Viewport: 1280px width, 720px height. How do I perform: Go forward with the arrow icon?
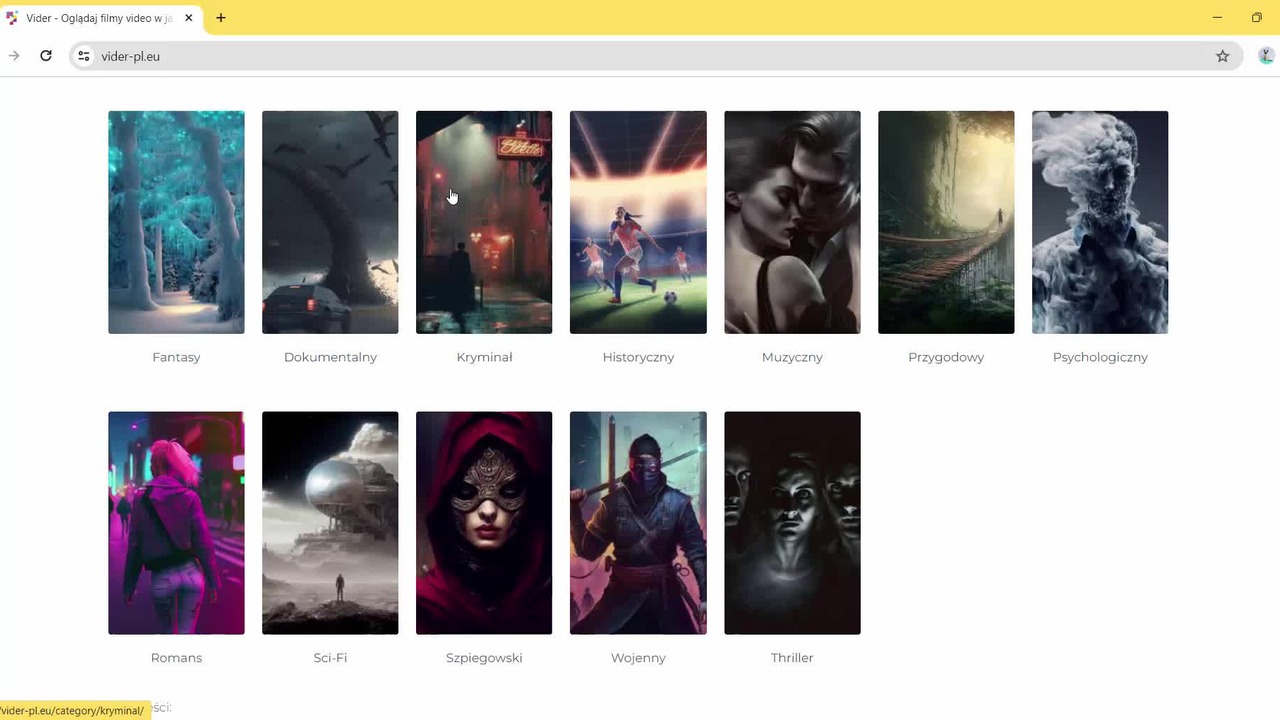tap(14, 56)
